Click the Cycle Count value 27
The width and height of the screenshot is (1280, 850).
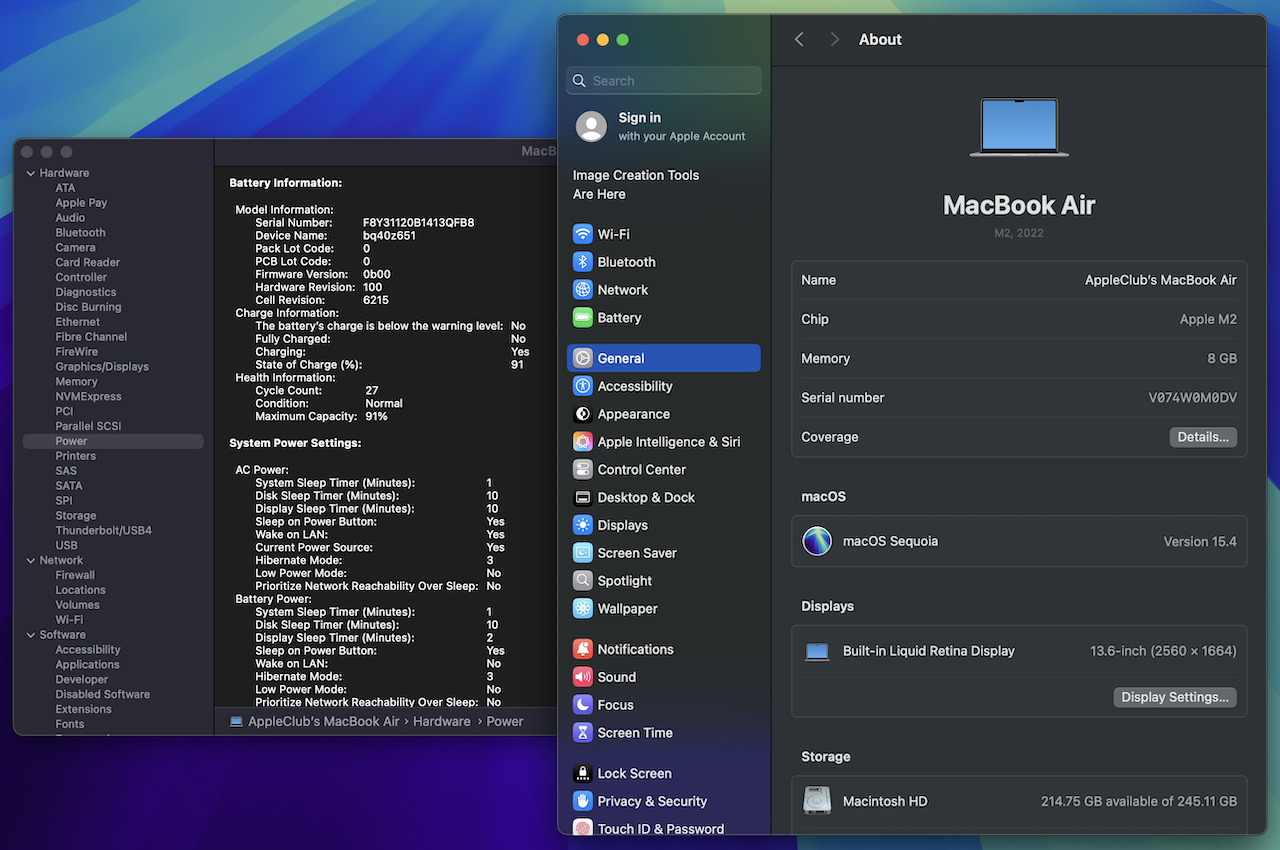[371, 391]
